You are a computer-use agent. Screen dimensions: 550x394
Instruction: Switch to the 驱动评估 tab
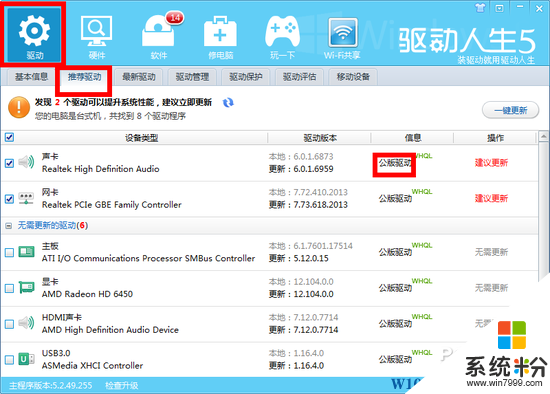pyautogui.click(x=300, y=77)
